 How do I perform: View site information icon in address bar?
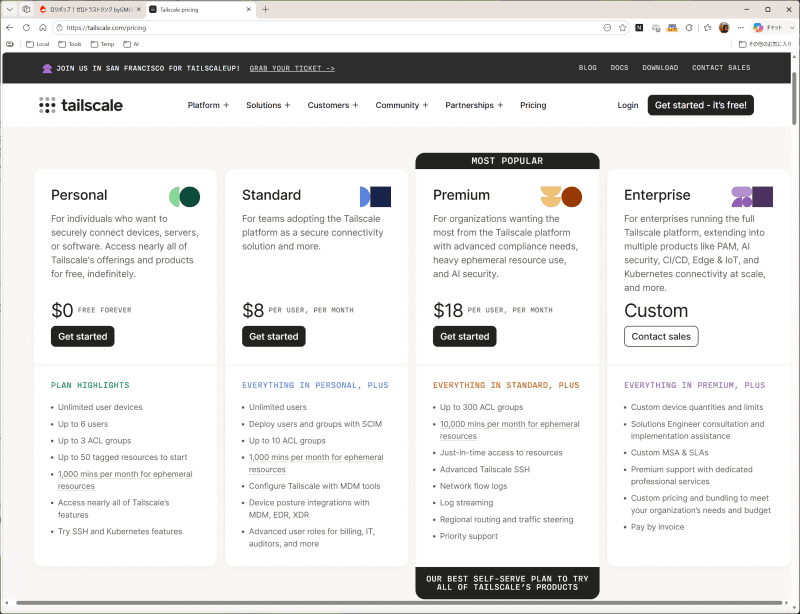tap(59, 28)
